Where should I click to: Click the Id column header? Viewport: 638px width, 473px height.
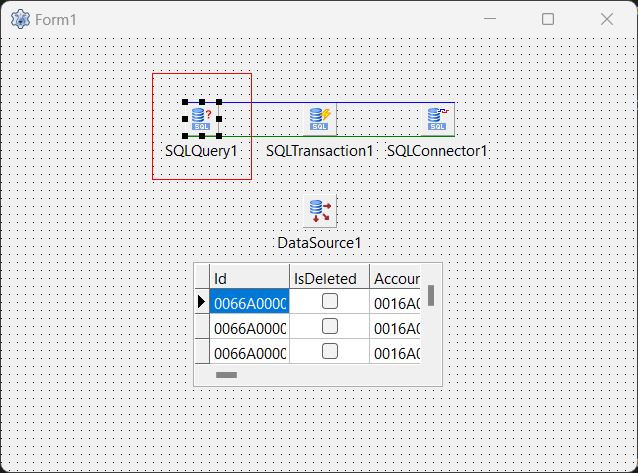249,277
